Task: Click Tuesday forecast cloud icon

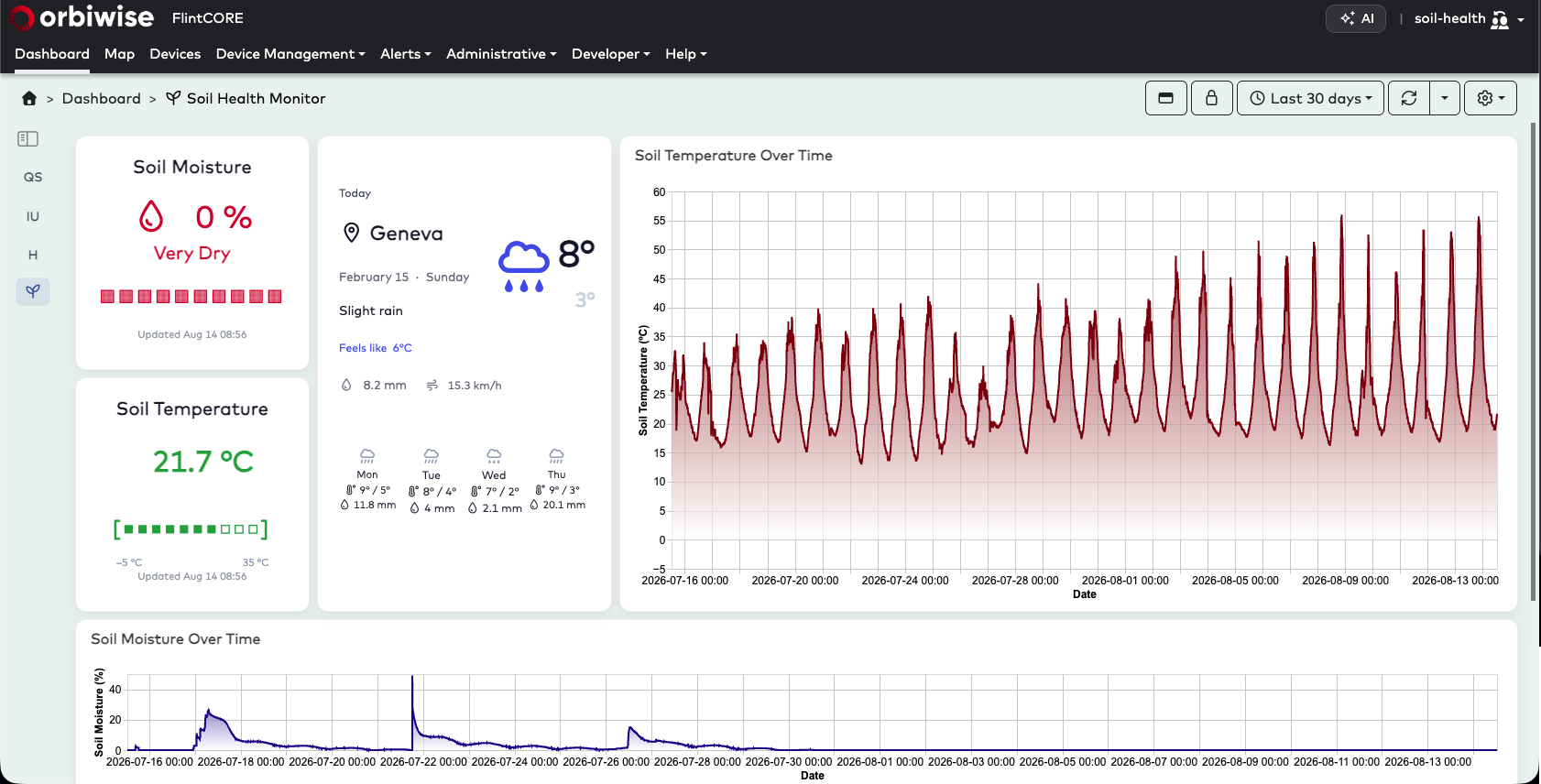Action: [x=432, y=456]
